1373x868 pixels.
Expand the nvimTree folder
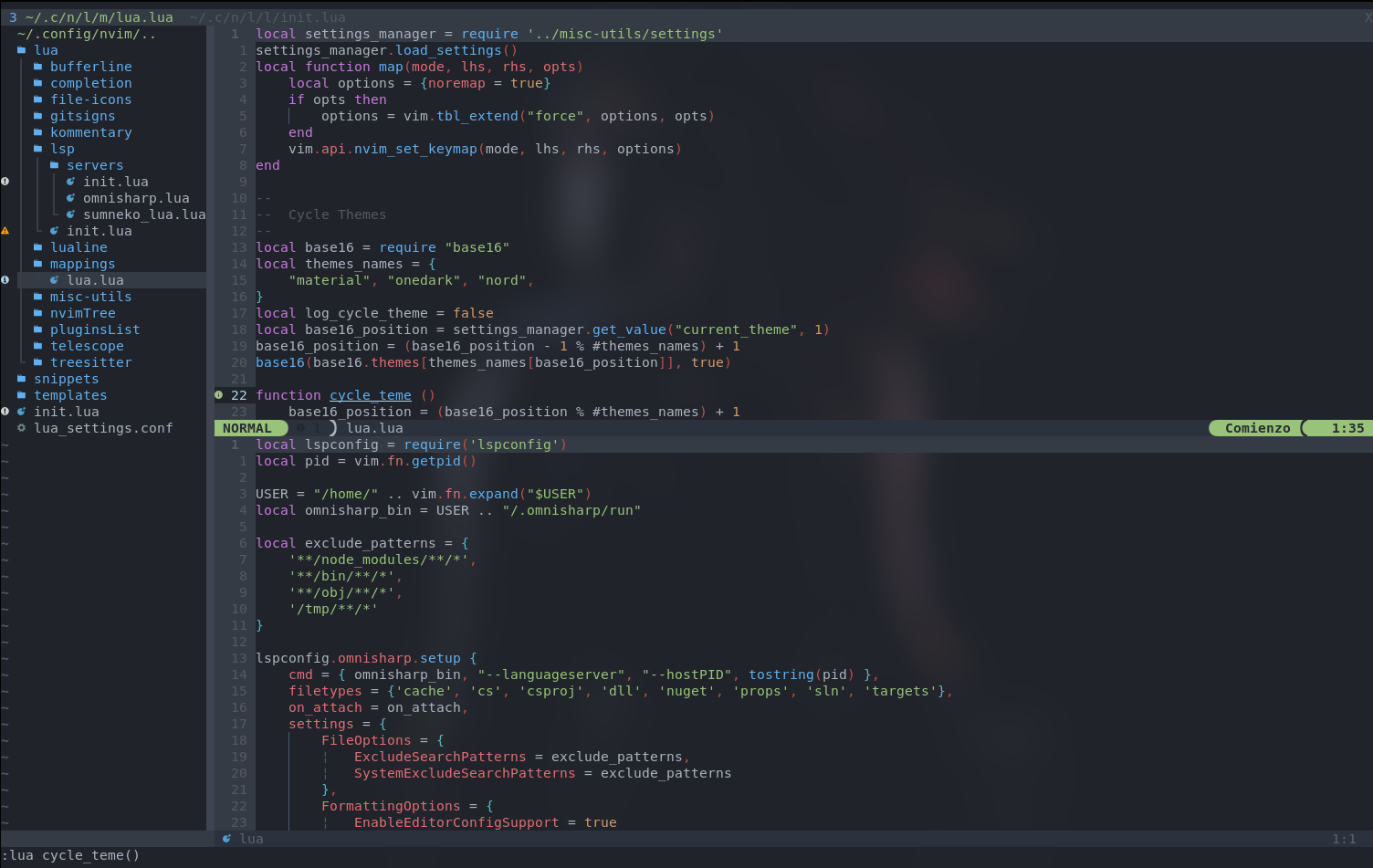[x=83, y=313]
